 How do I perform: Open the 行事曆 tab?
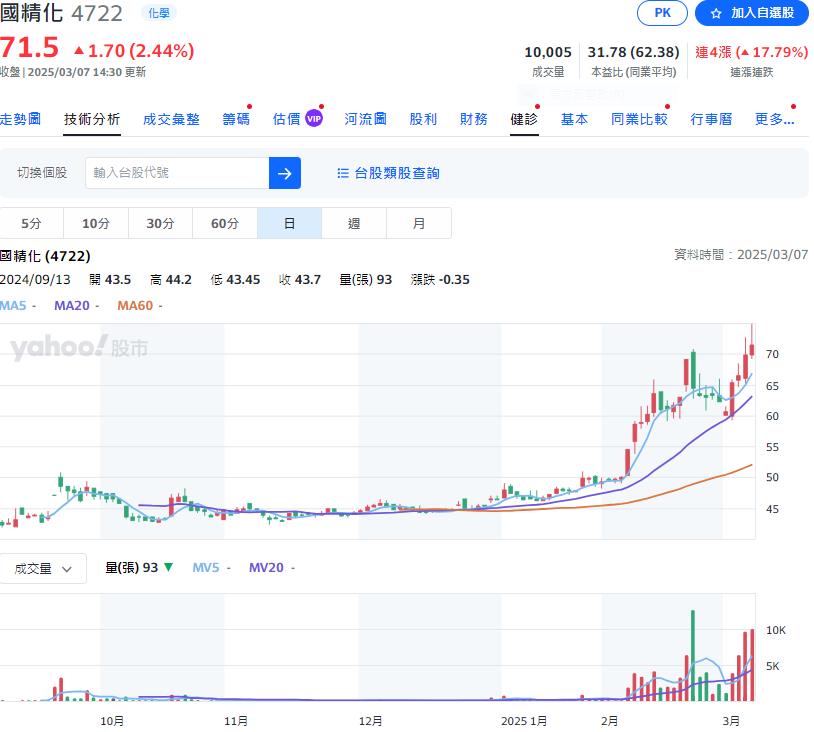point(711,119)
